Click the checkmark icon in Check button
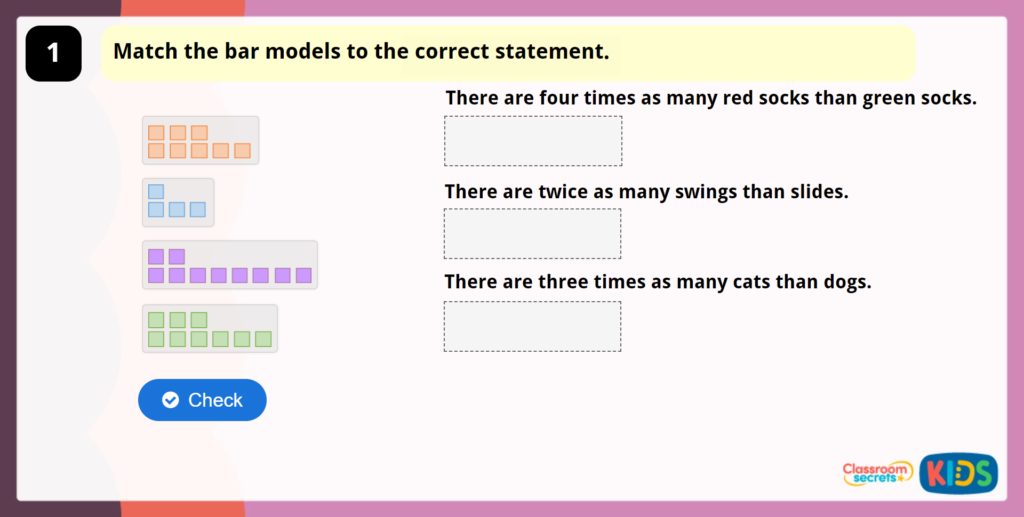Image resolution: width=1024 pixels, height=517 pixels. 171,400
